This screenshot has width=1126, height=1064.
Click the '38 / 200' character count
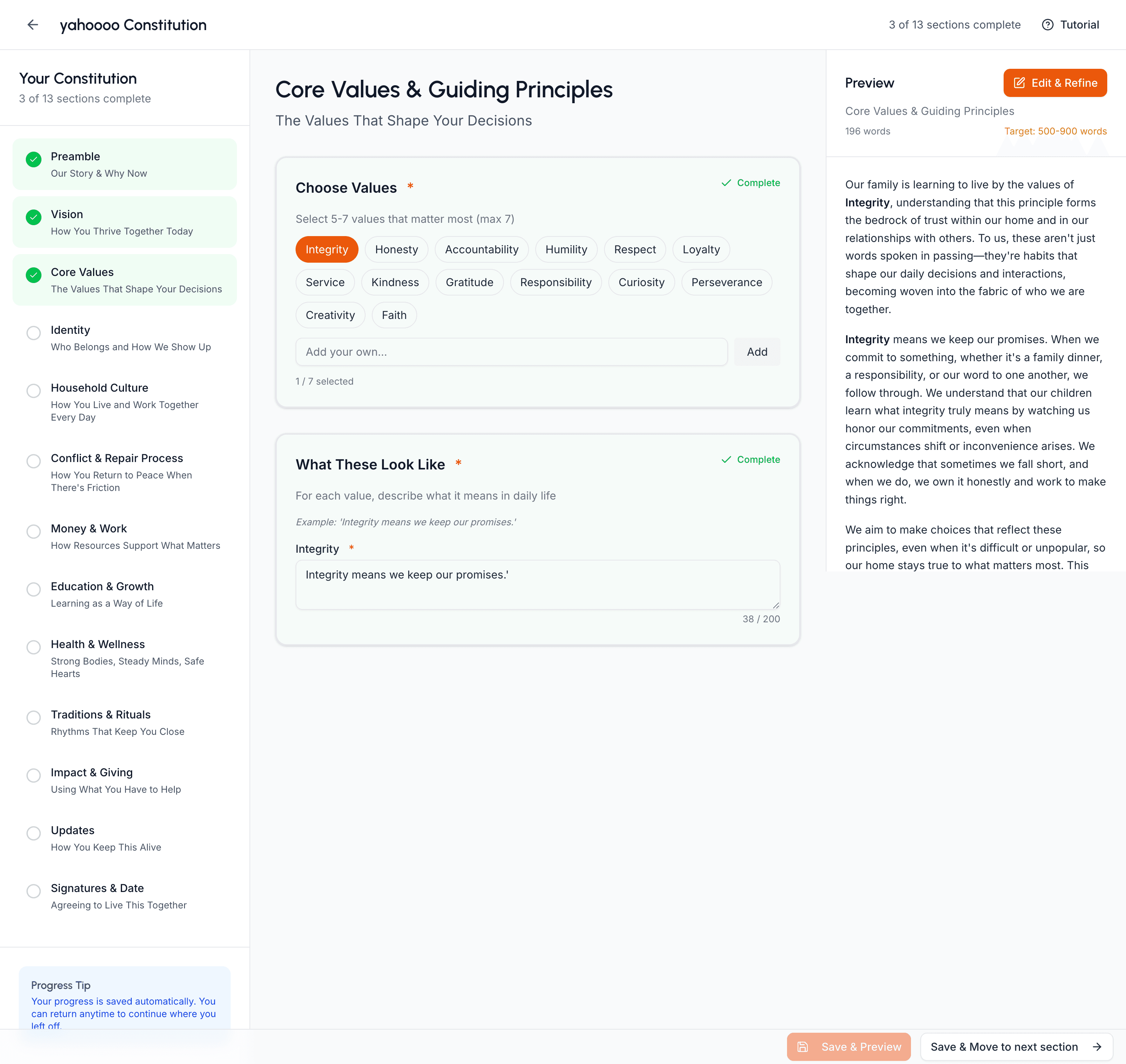(761, 619)
